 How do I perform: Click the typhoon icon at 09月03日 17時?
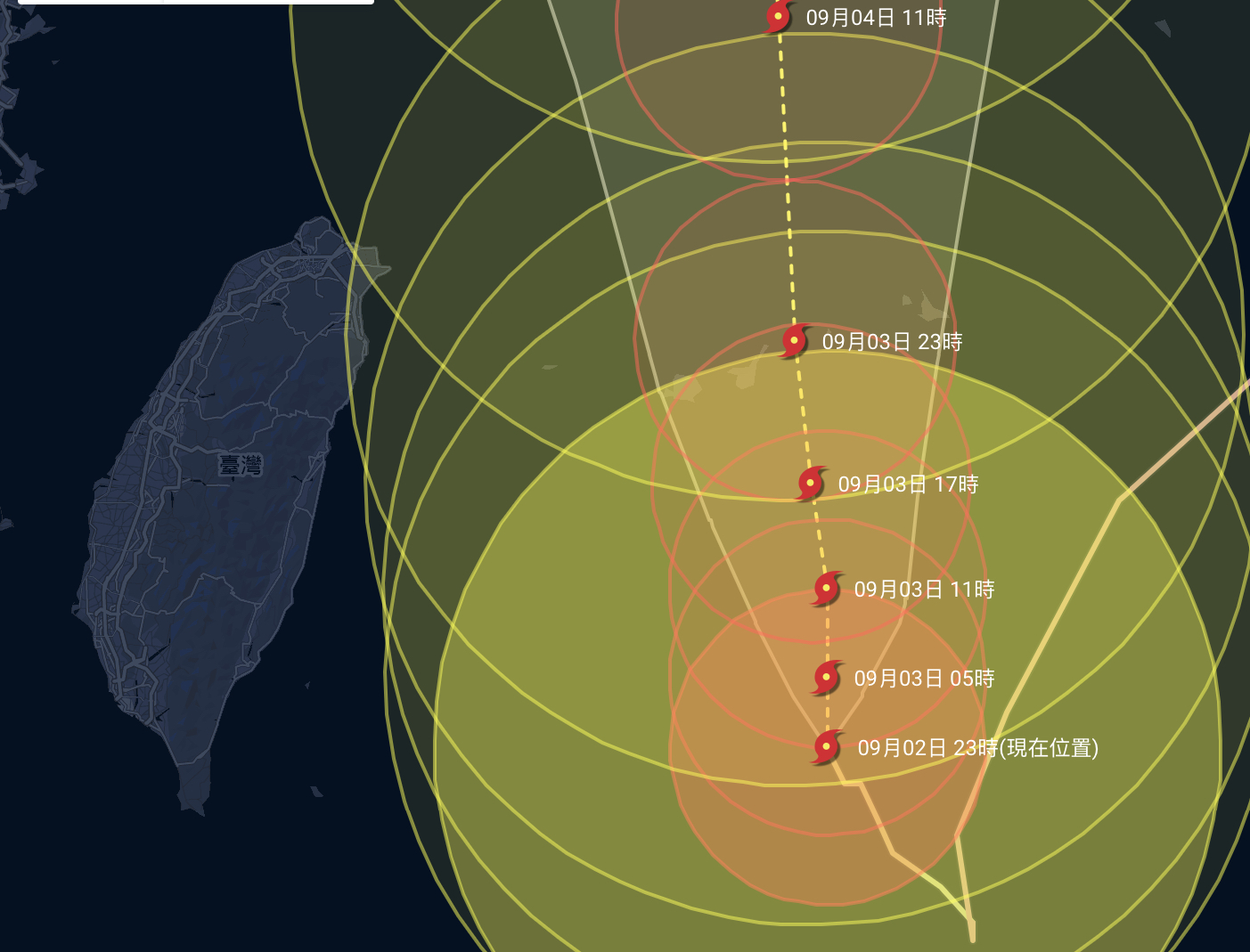(x=810, y=484)
